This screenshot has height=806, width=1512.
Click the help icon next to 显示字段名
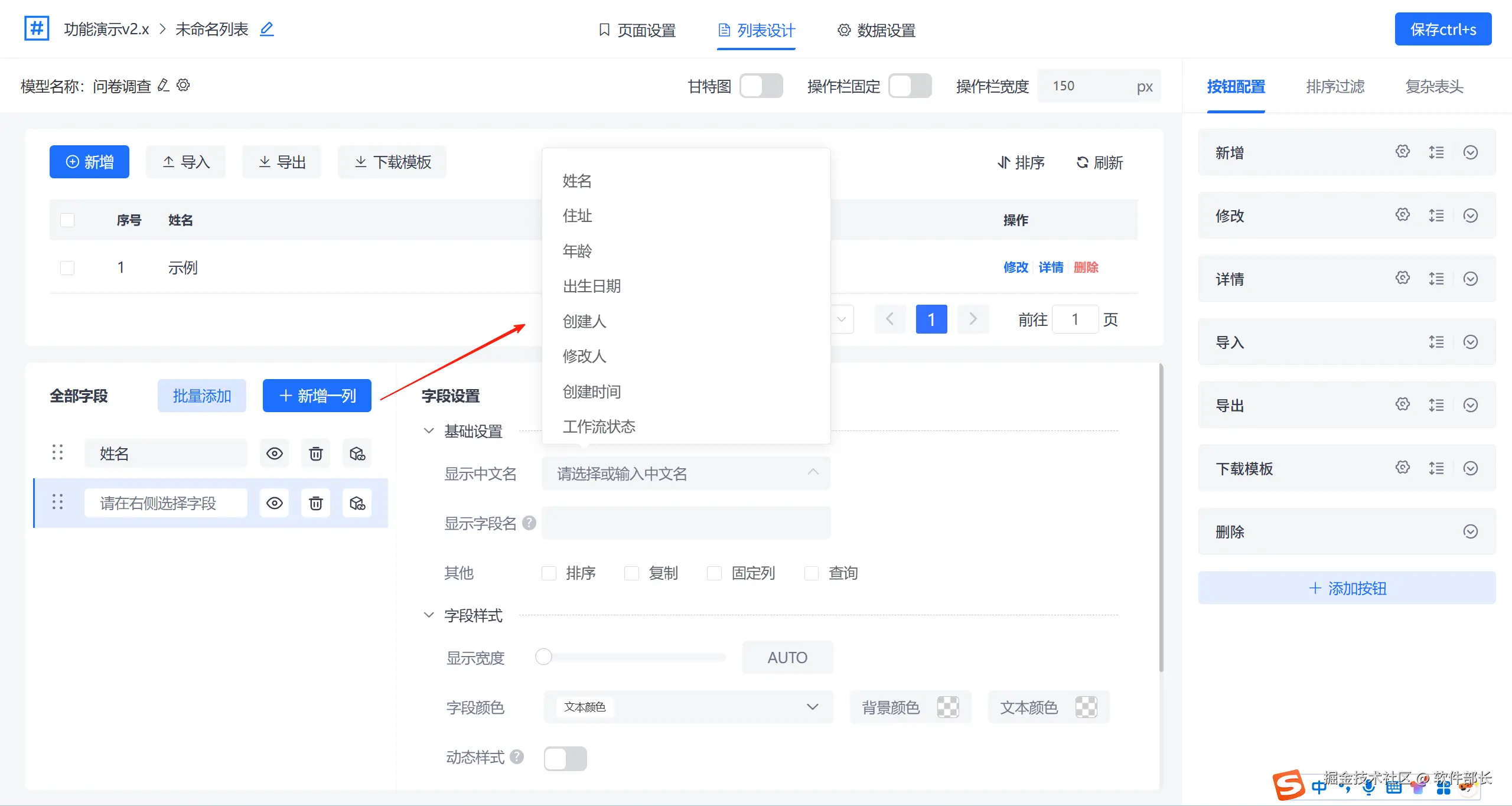(x=529, y=523)
